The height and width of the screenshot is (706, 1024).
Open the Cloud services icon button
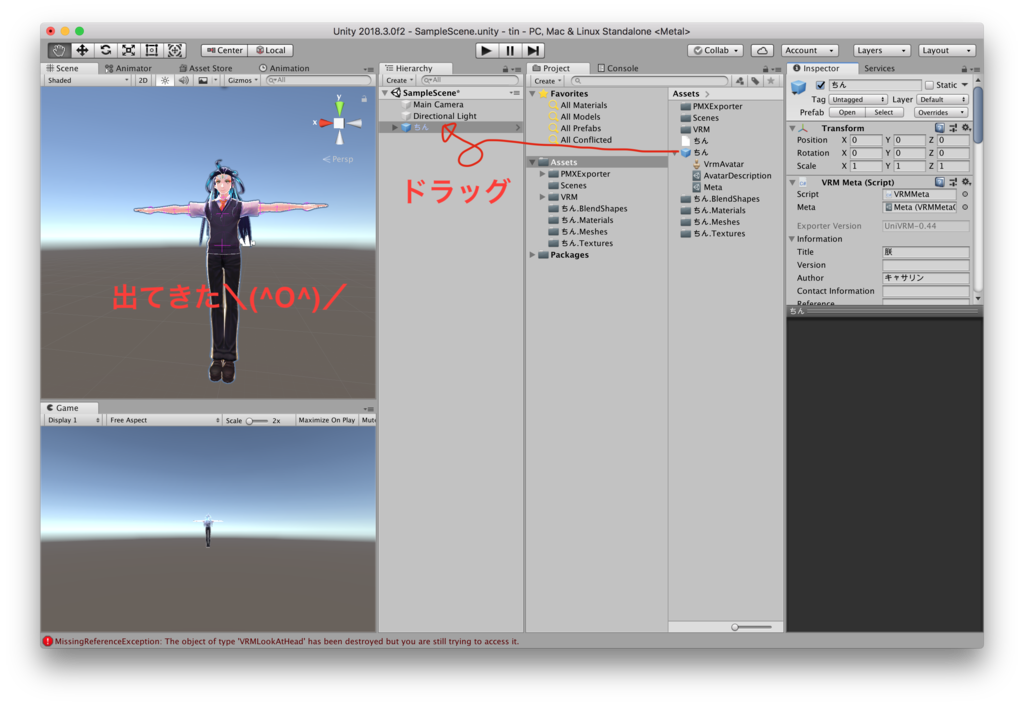coord(762,50)
